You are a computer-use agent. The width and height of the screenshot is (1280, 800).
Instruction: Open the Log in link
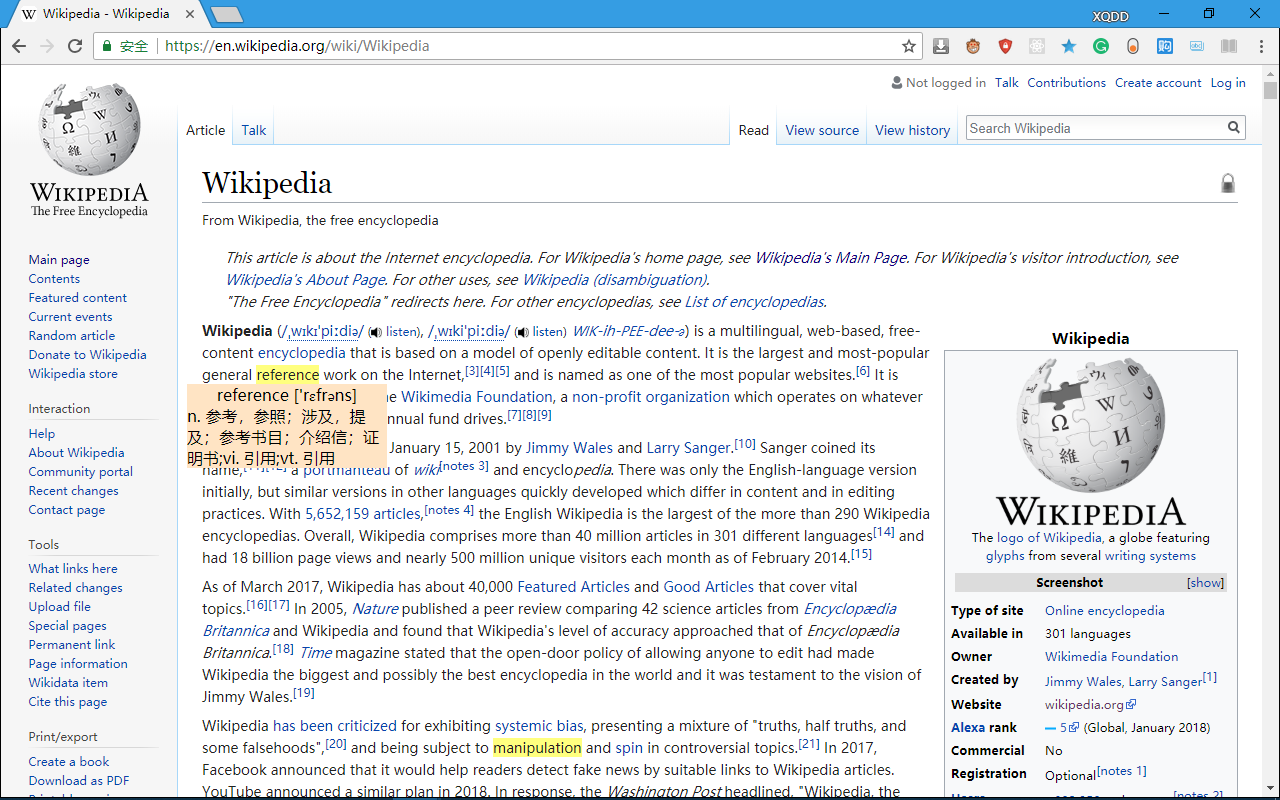pos(1228,83)
